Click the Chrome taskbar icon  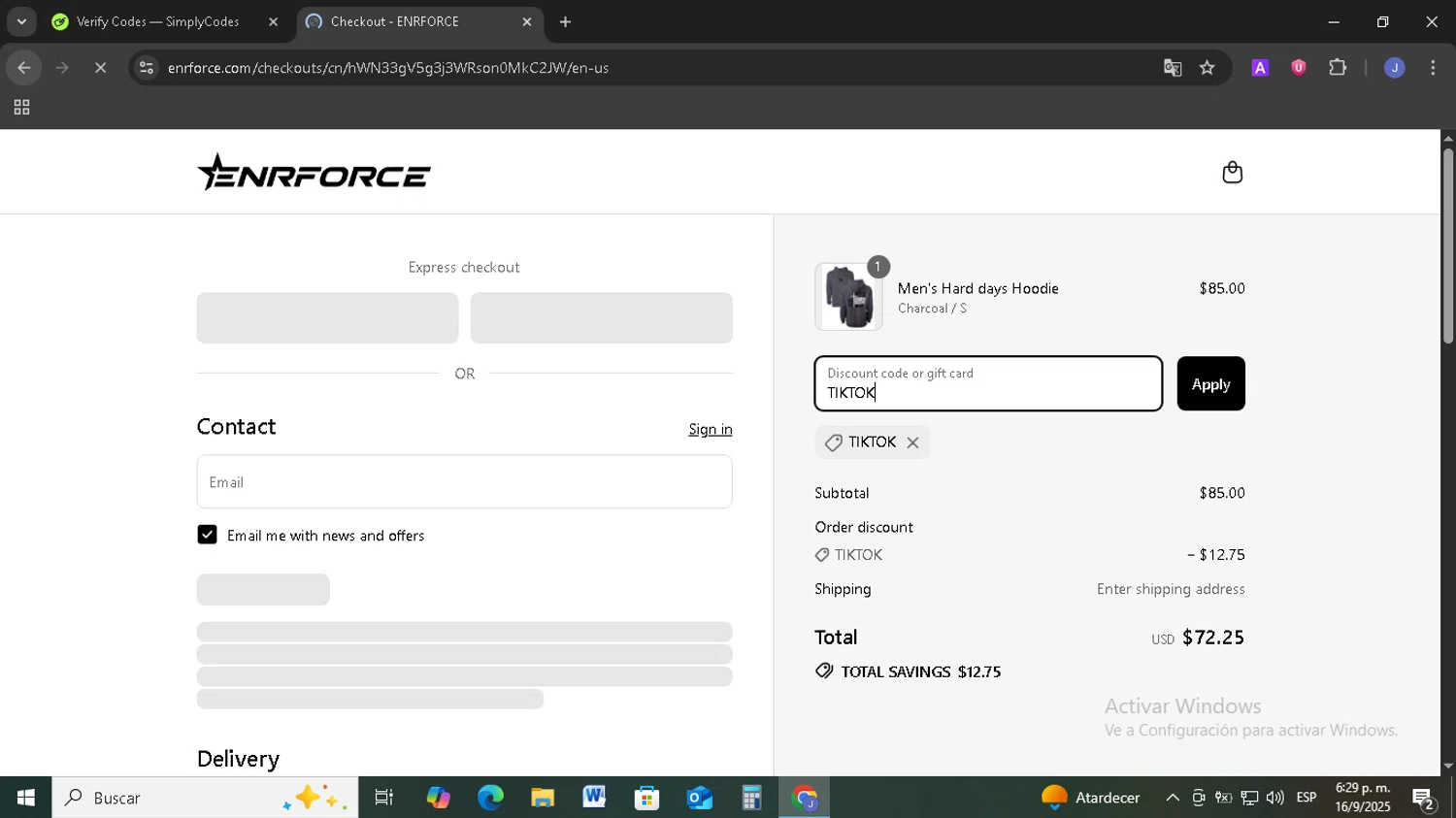tap(804, 798)
